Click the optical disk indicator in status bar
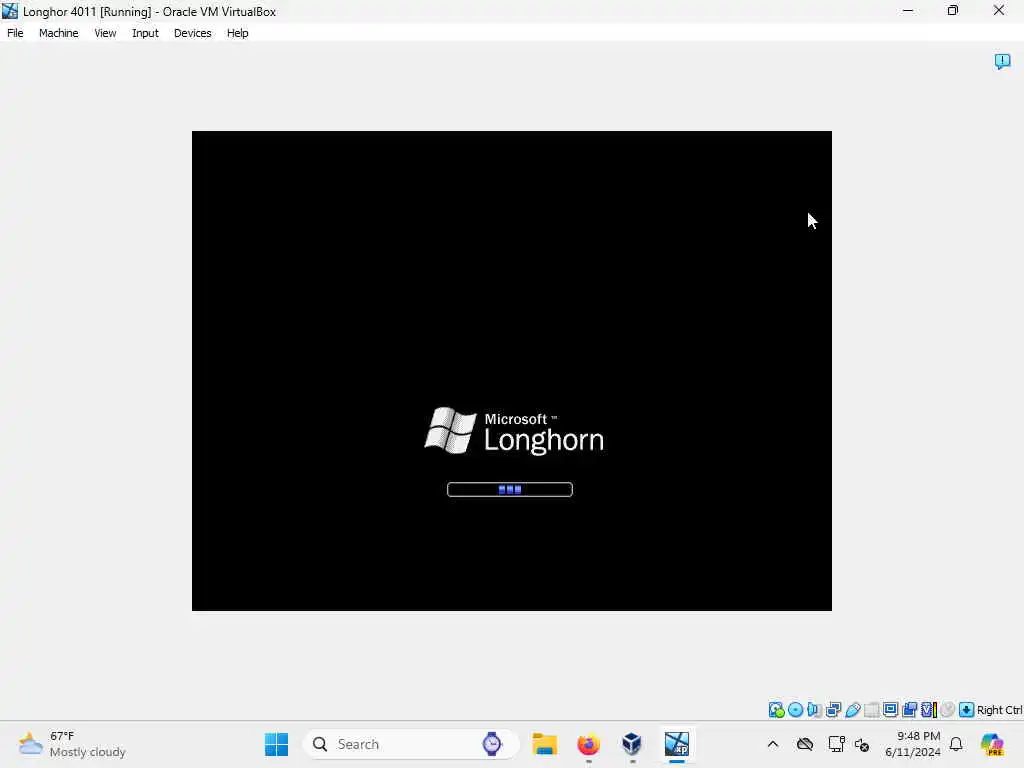This screenshot has height=768, width=1024. pos(795,710)
